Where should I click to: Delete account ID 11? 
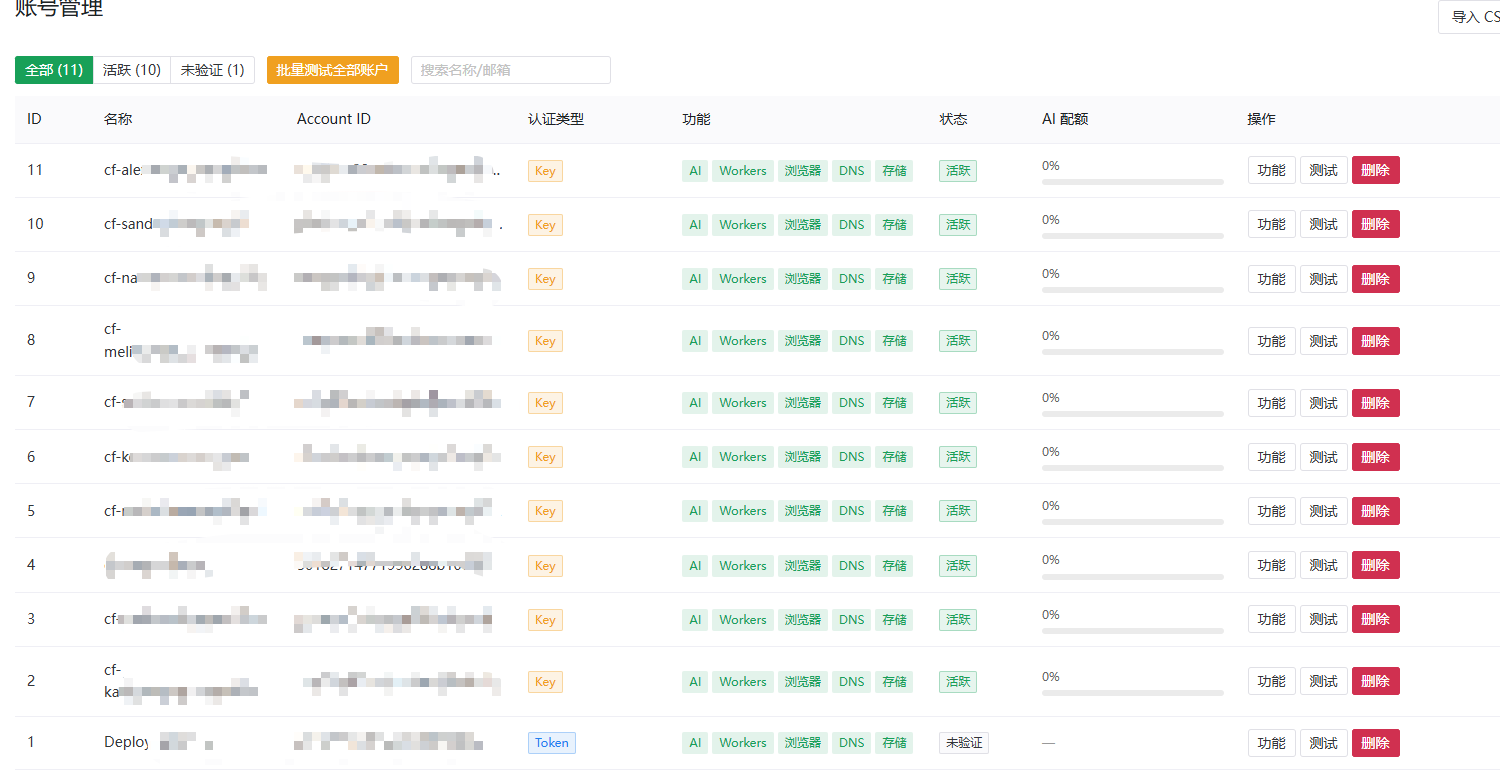click(1376, 170)
